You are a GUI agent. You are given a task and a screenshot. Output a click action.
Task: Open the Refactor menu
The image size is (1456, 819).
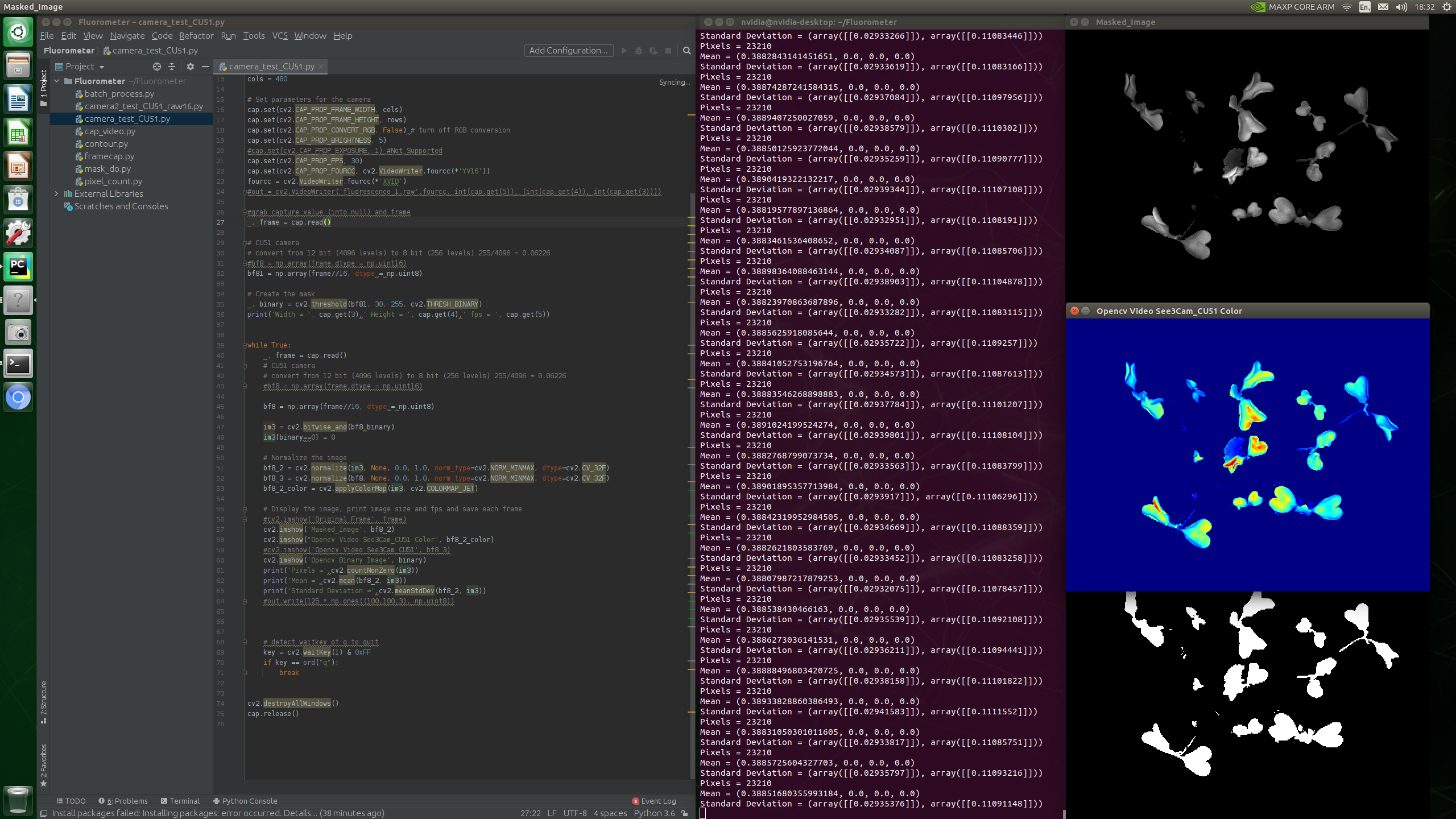coord(196,36)
